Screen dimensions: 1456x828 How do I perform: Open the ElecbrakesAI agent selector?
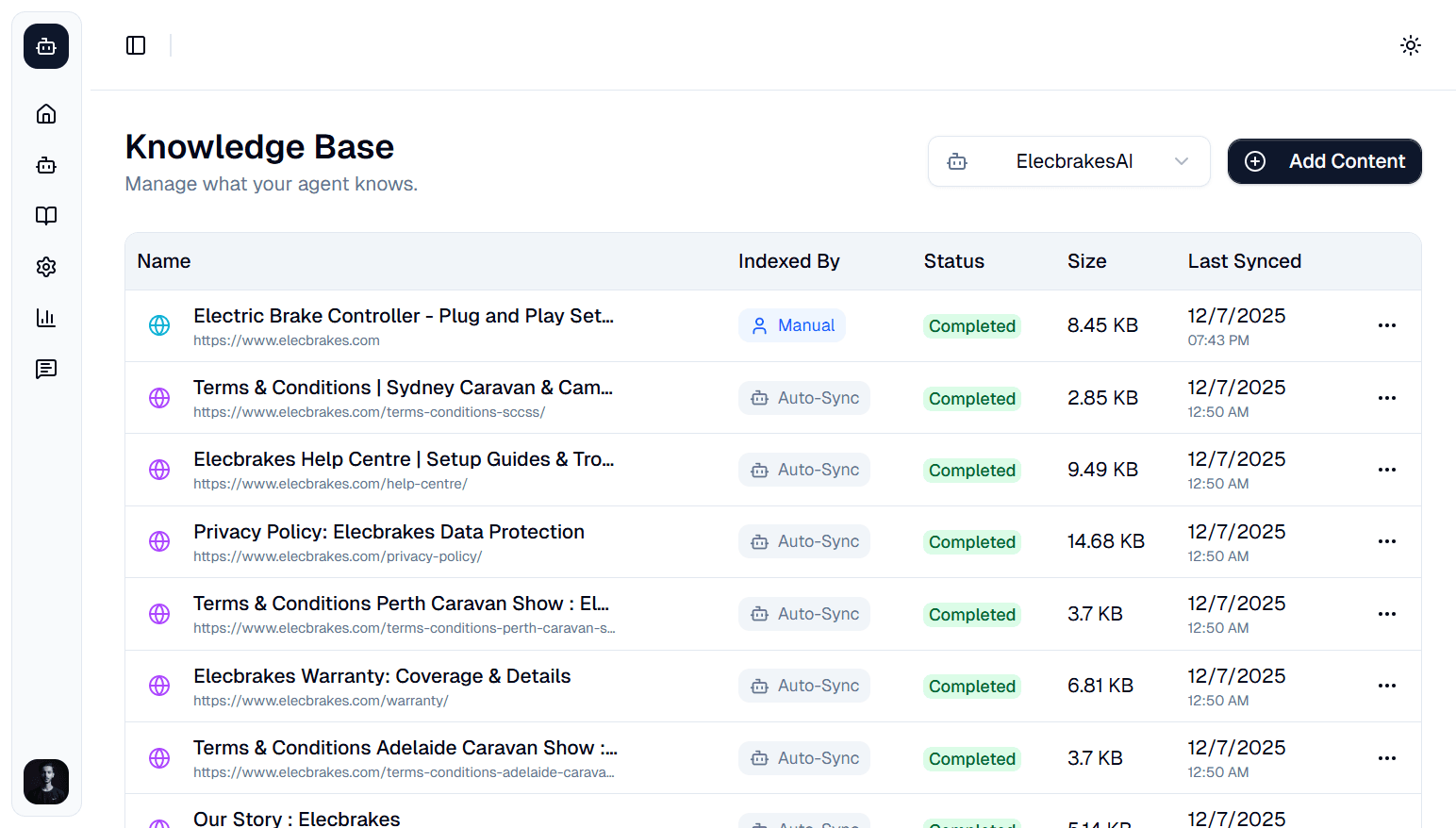coord(1068,161)
